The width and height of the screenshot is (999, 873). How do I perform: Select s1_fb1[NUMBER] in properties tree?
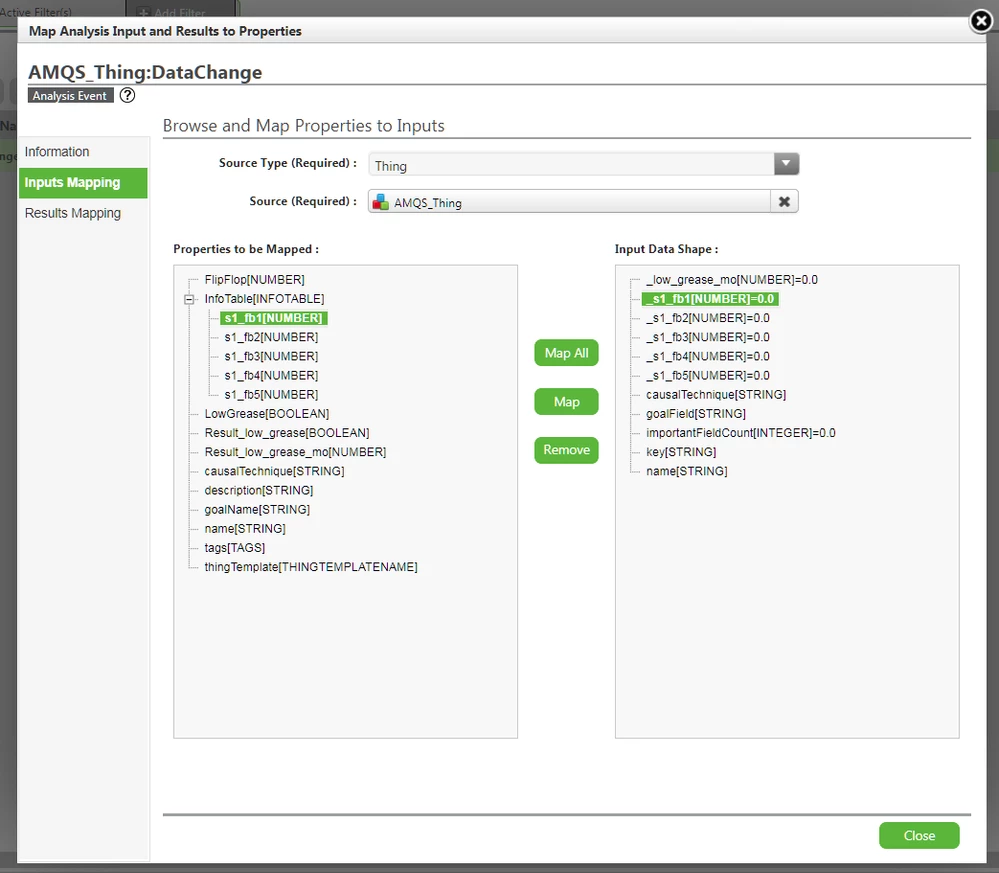click(x=273, y=318)
